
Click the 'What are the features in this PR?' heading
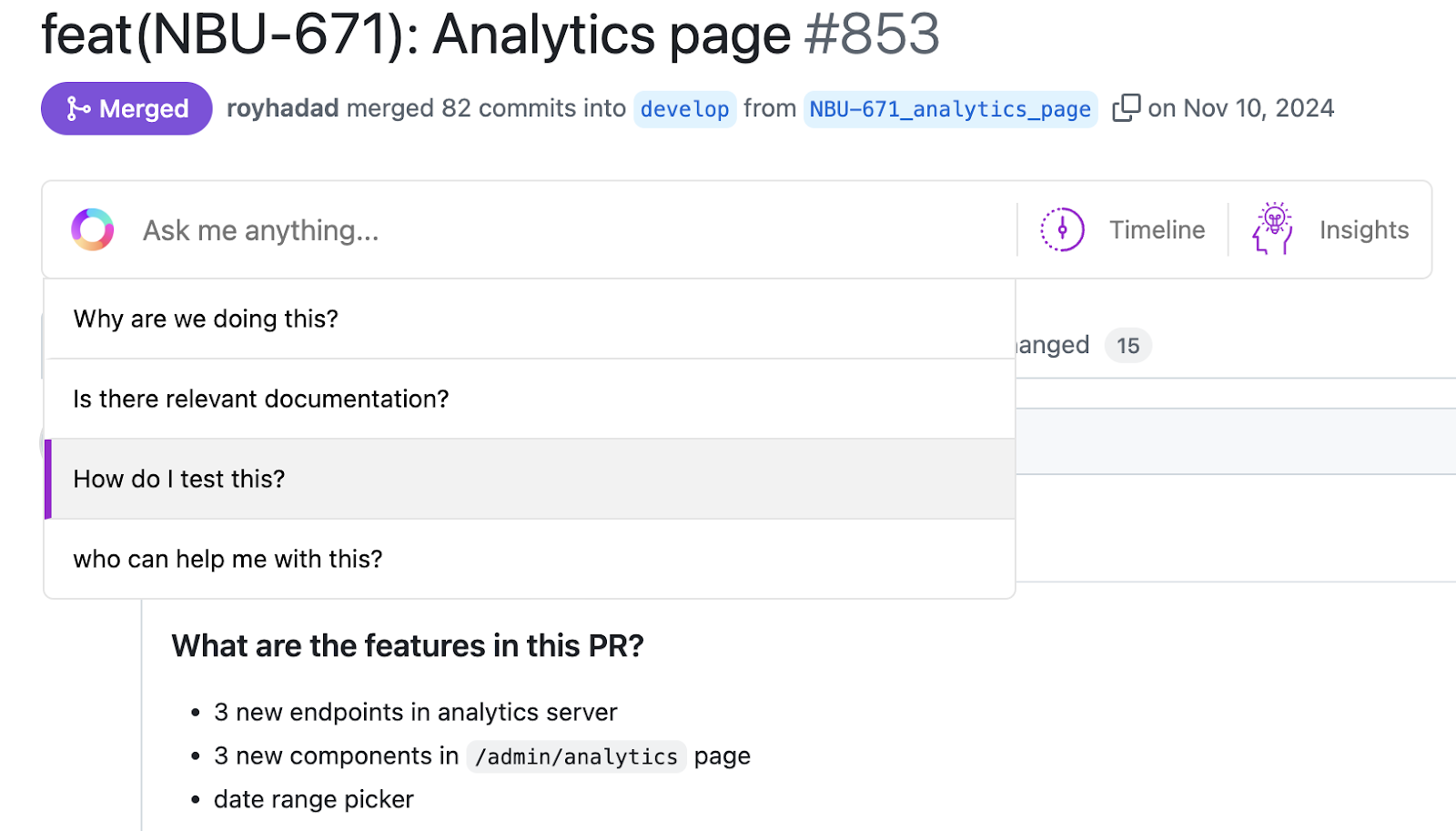[x=408, y=645]
